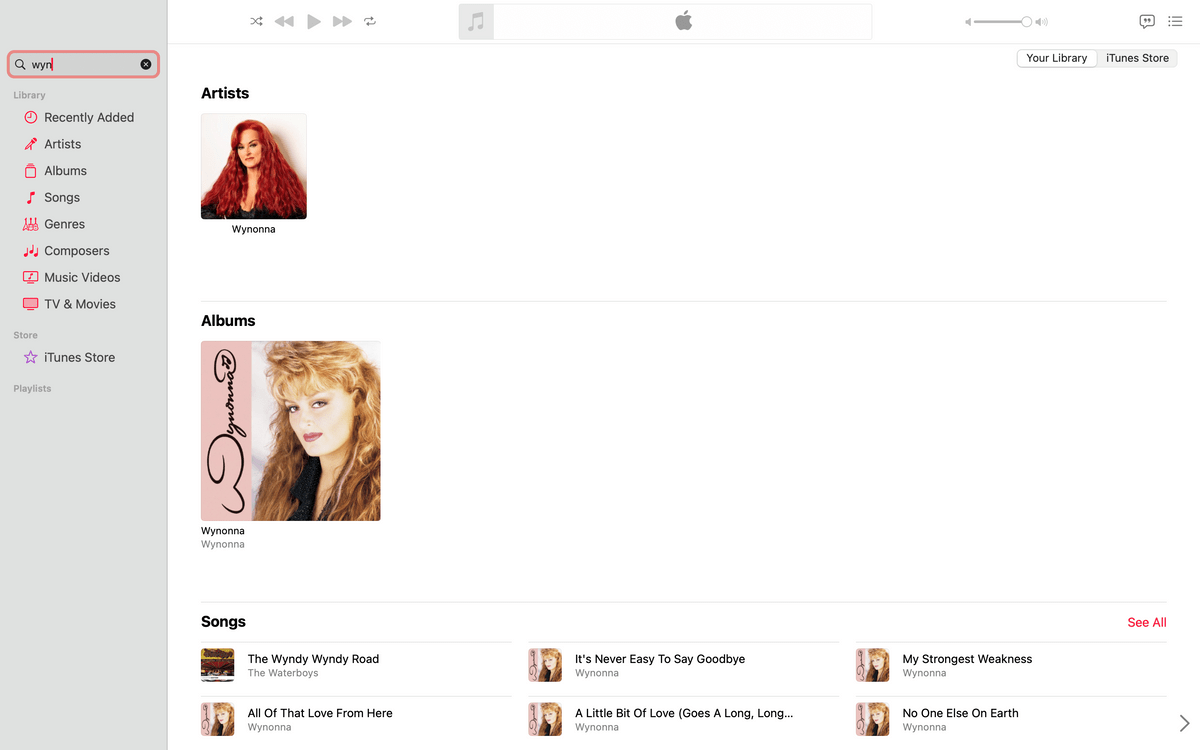Open the Wynonna album cover
Viewport: 1200px width, 750px height.
[291, 431]
